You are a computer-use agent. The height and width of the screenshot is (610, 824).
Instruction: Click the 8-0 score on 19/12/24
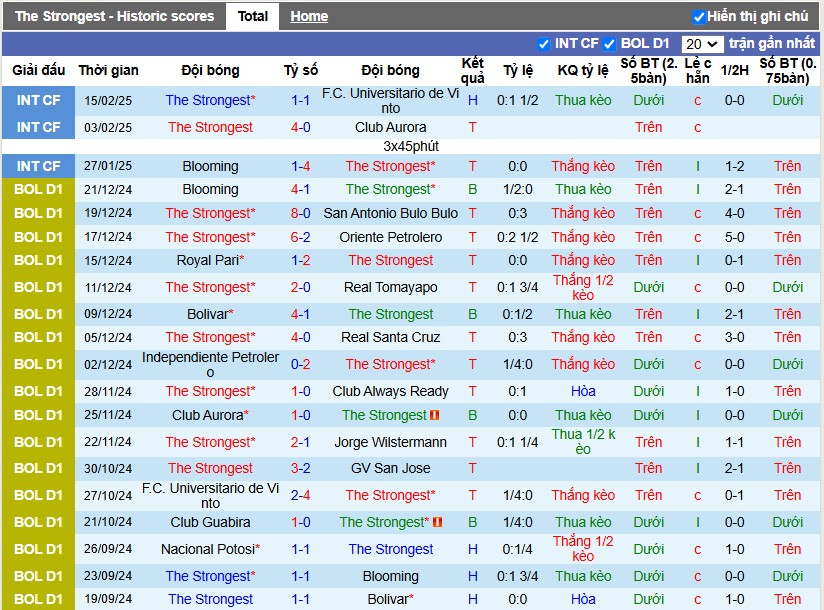coord(301,213)
